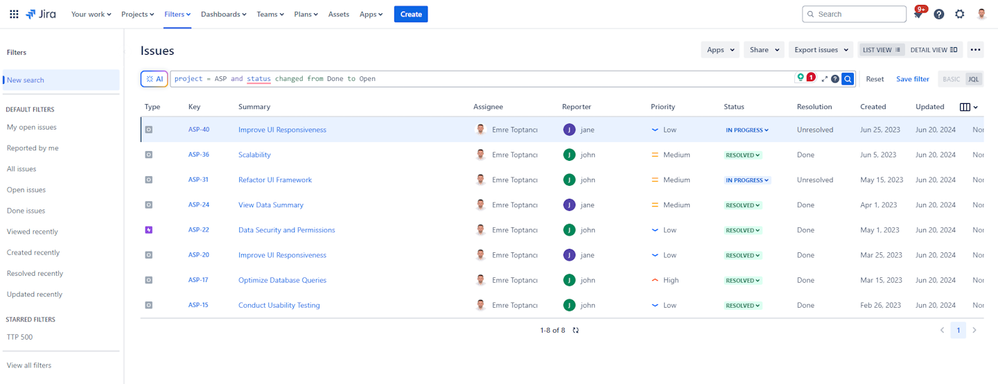Open JQL syntax help icon in query bar
998x384 pixels.
835,79
